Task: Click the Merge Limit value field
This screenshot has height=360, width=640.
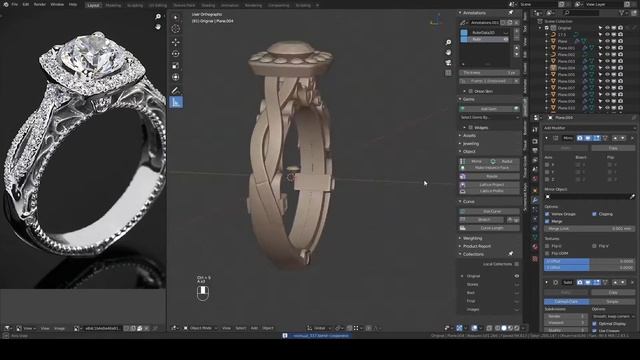Action: 589,229
